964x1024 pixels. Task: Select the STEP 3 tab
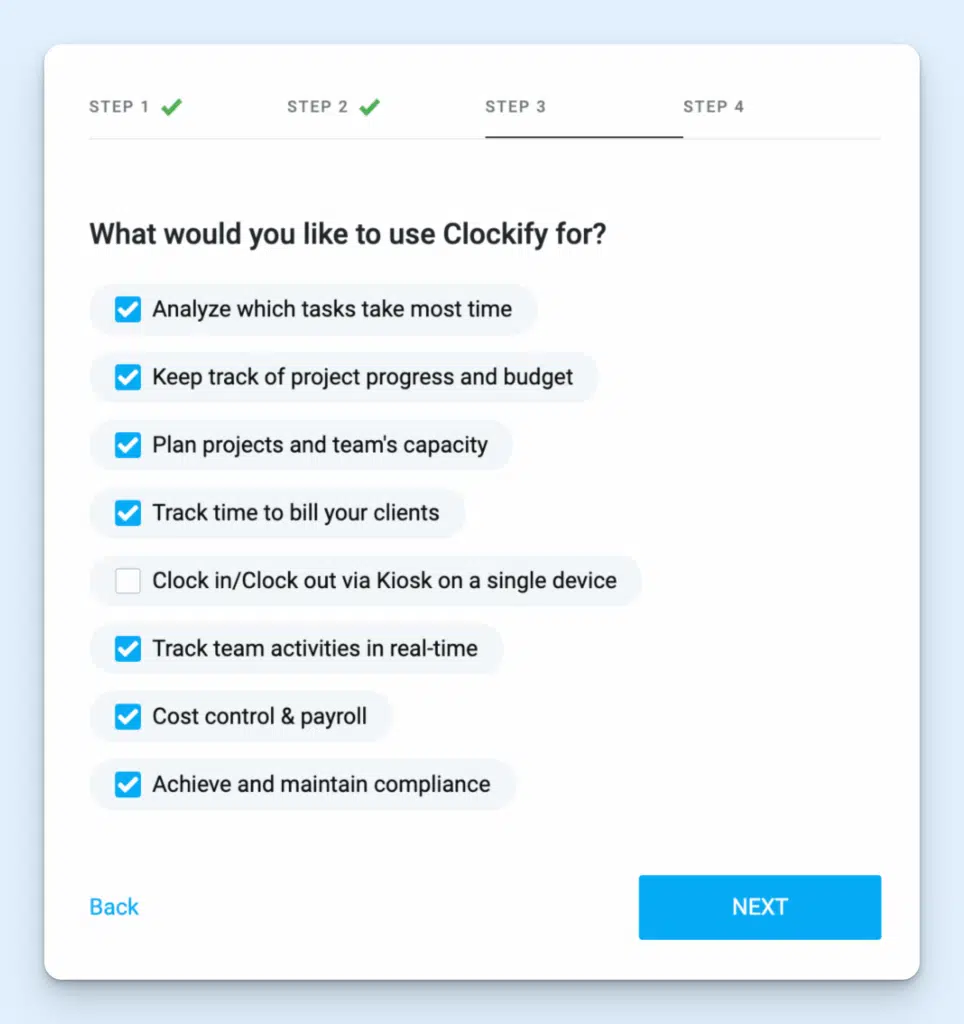(516, 106)
